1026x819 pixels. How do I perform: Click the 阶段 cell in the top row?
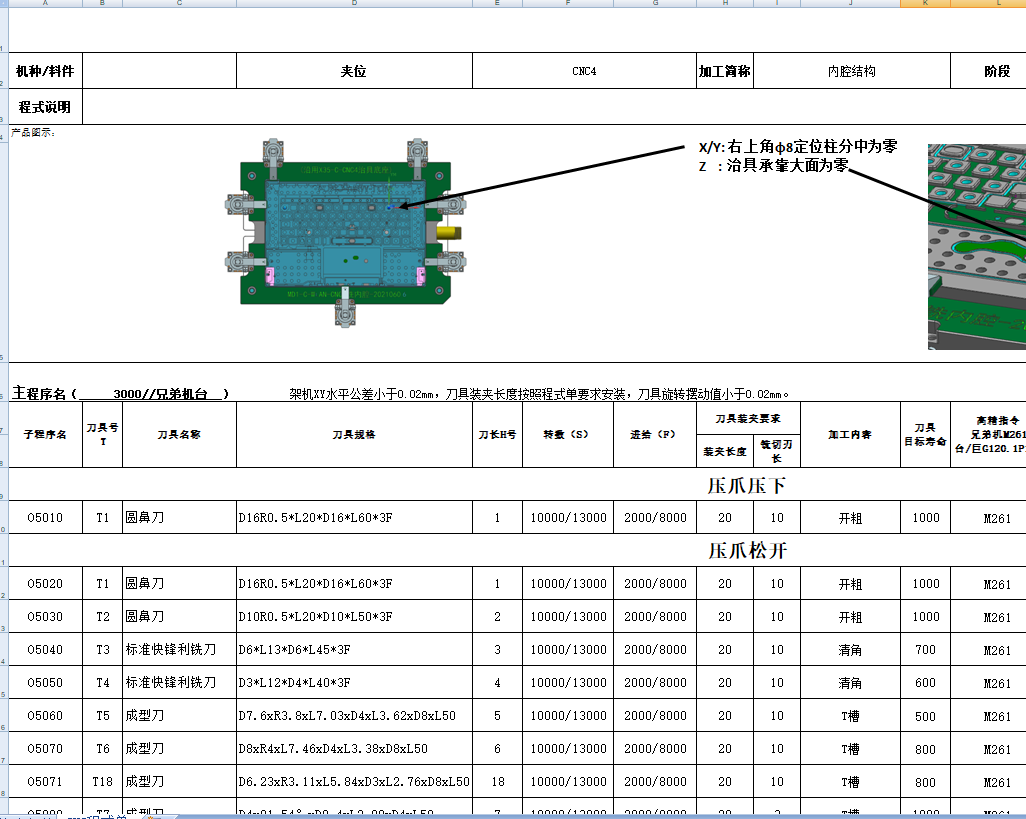click(987, 70)
